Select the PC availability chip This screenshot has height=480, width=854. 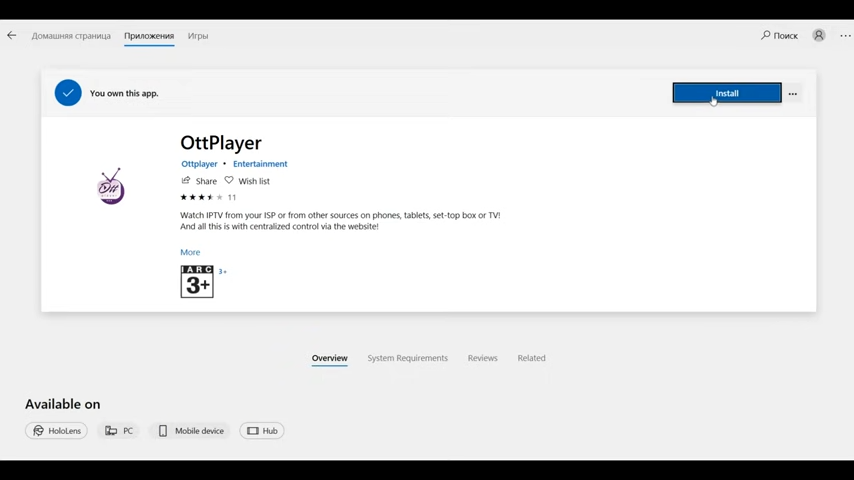(119, 431)
